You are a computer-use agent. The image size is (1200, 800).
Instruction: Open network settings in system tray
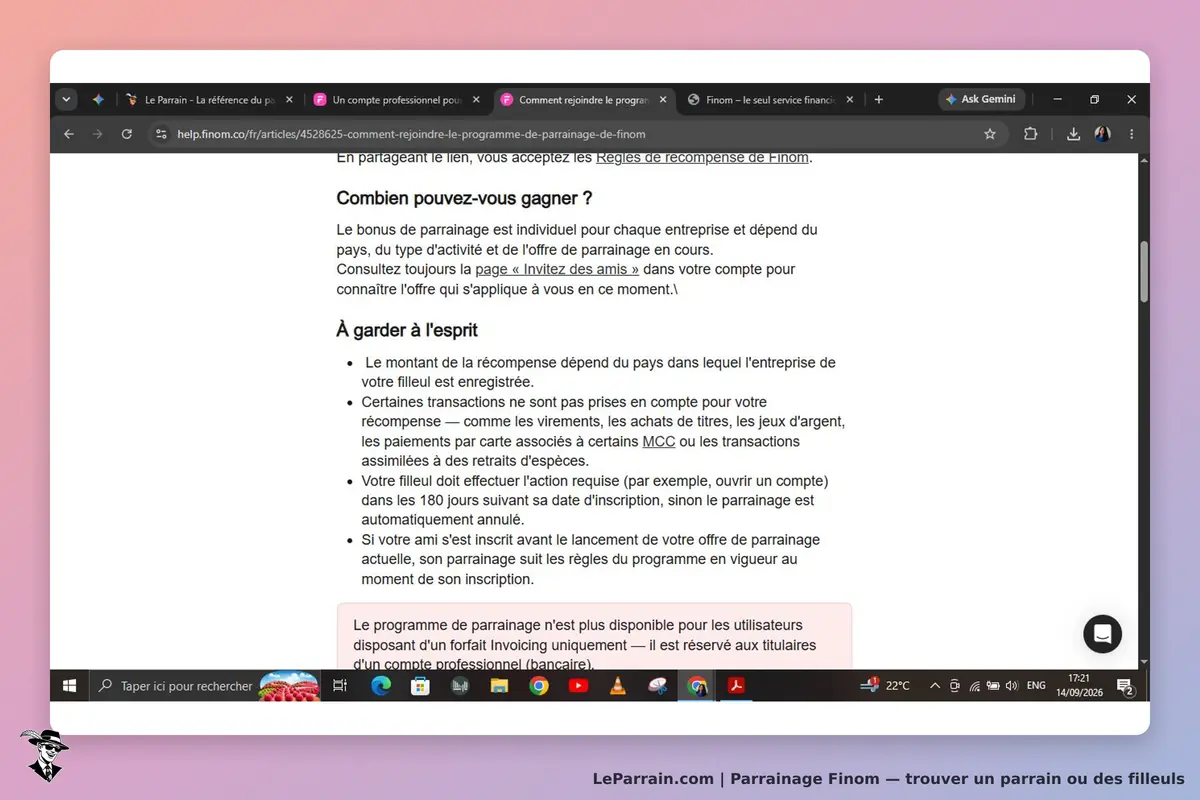[x=974, y=686]
